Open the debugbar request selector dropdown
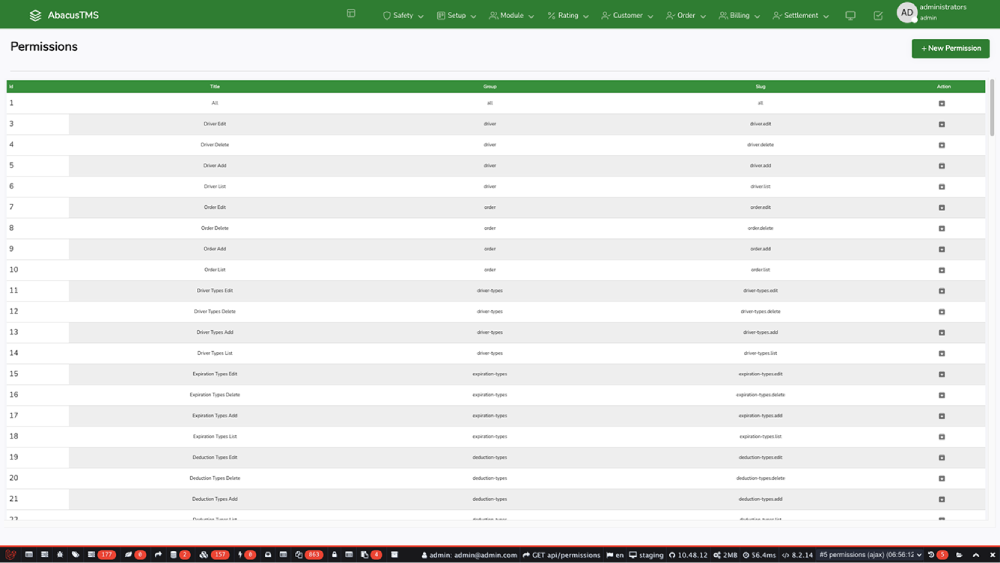Screen dimensions: 1000x563 pyautogui.click(x=870, y=554)
